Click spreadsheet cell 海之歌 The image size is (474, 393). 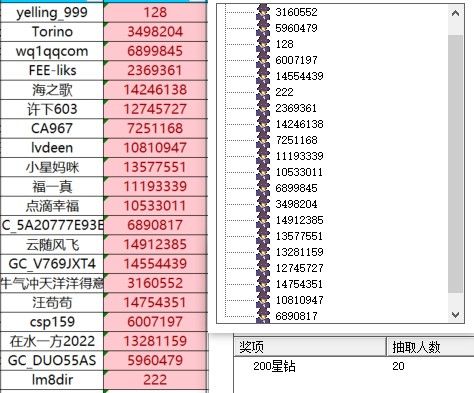point(52,90)
